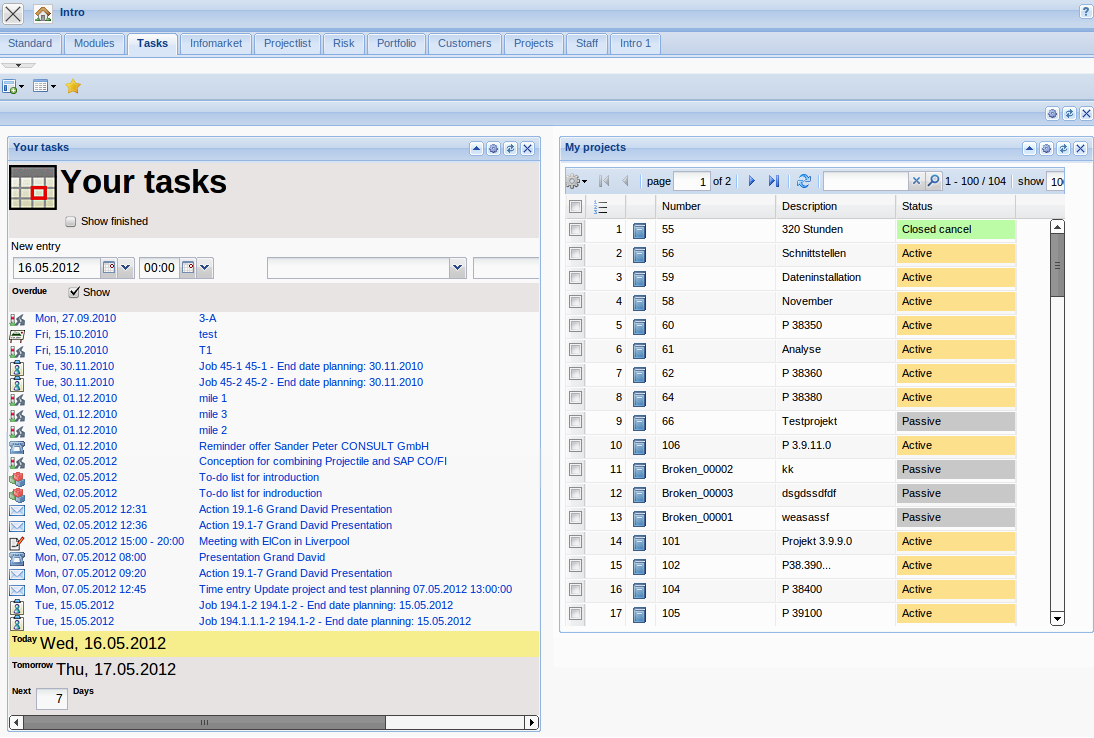1094x738 pixels.
Task: Switch to the Portfolio tab
Action: click(x=397, y=44)
